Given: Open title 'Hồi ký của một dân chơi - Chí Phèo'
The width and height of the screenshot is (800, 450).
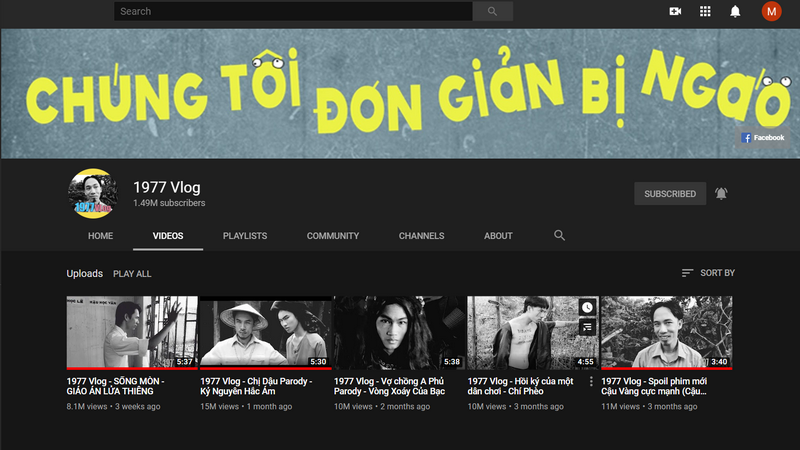Looking at the screenshot, I should point(520,386).
